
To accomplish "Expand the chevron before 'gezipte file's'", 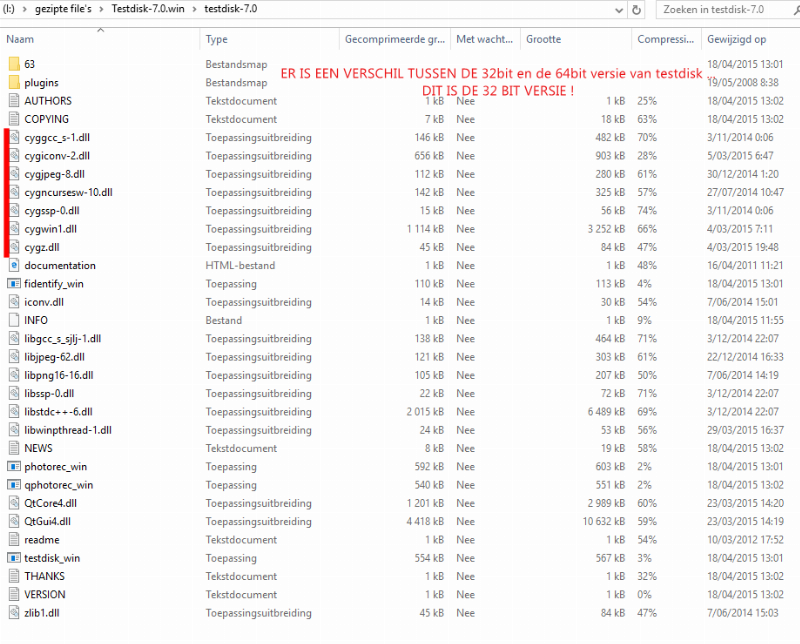I will click(x=24, y=9).
